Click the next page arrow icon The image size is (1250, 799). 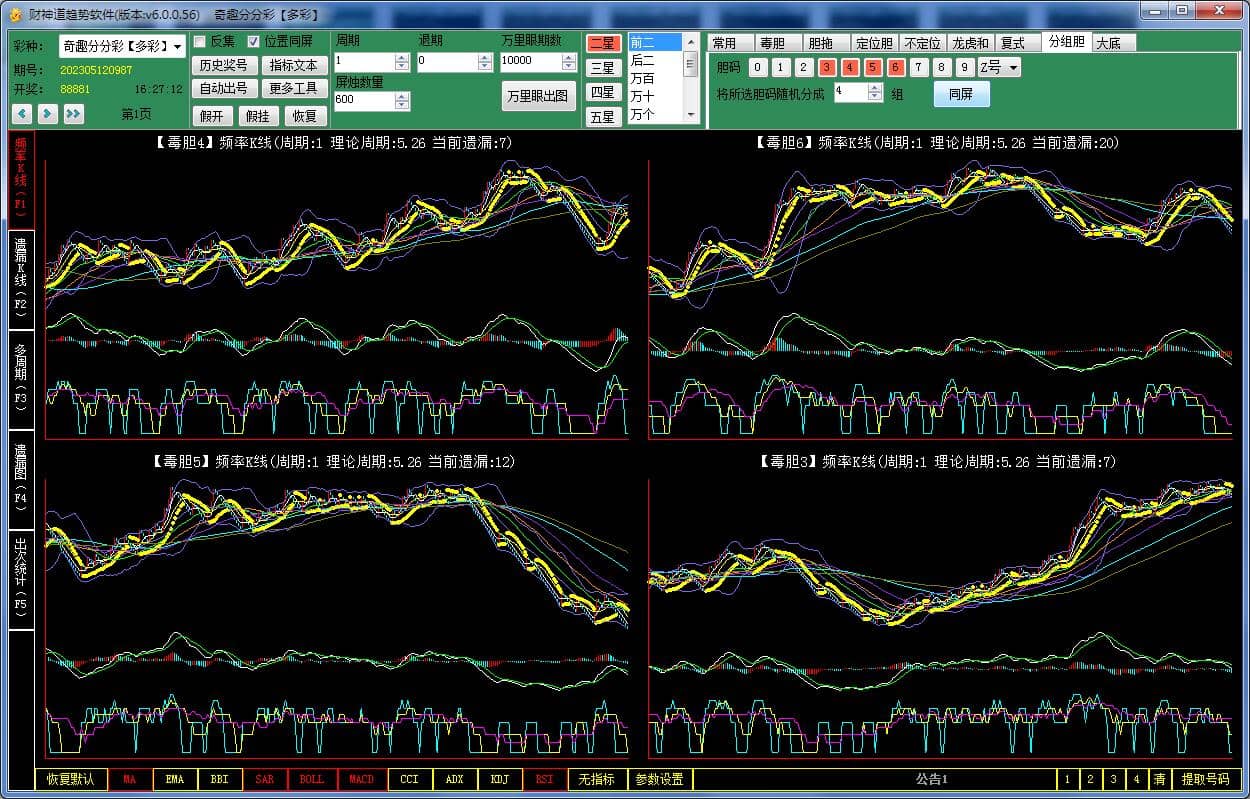point(47,114)
